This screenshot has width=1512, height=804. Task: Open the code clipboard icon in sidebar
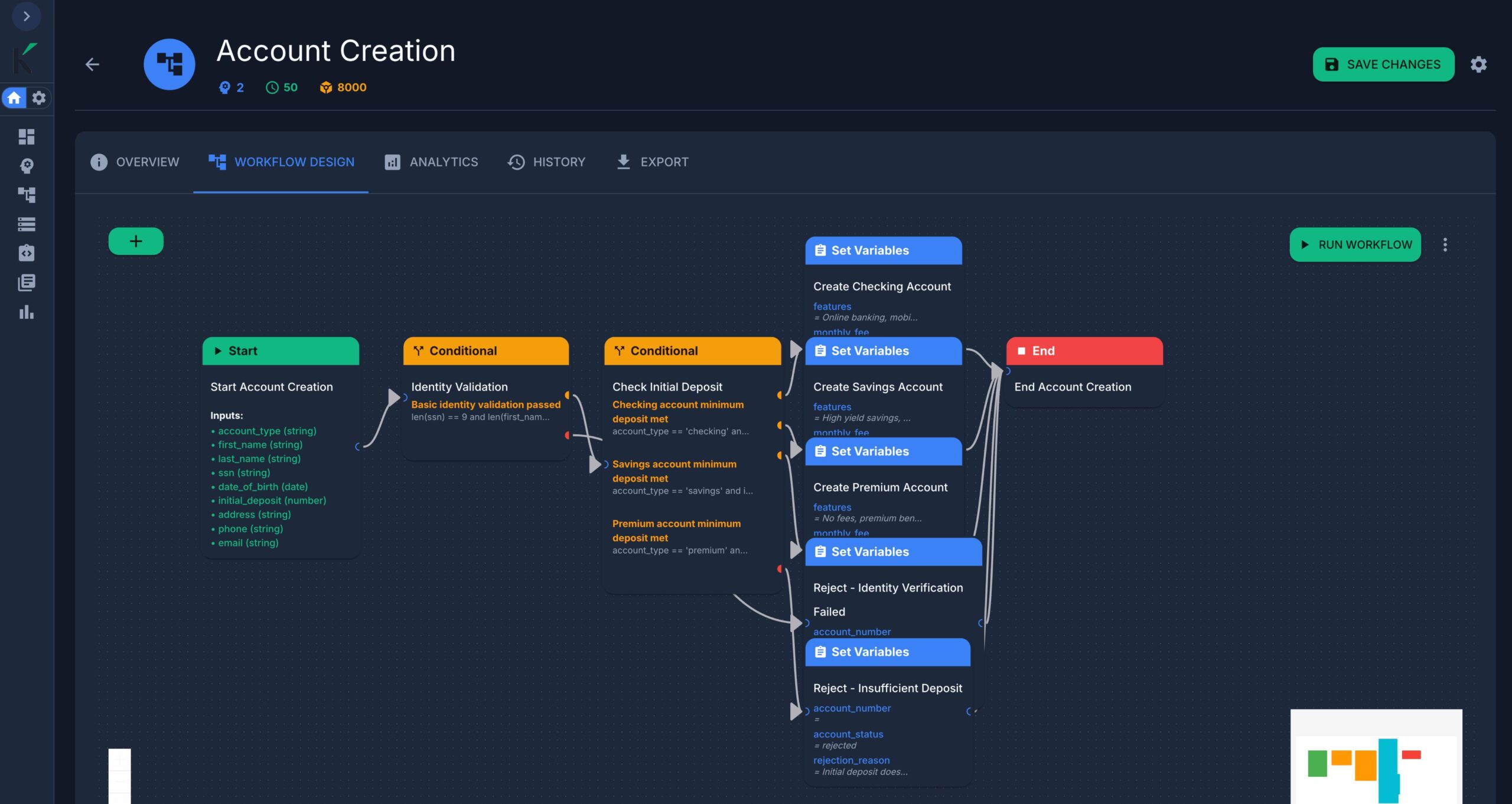(27, 253)
